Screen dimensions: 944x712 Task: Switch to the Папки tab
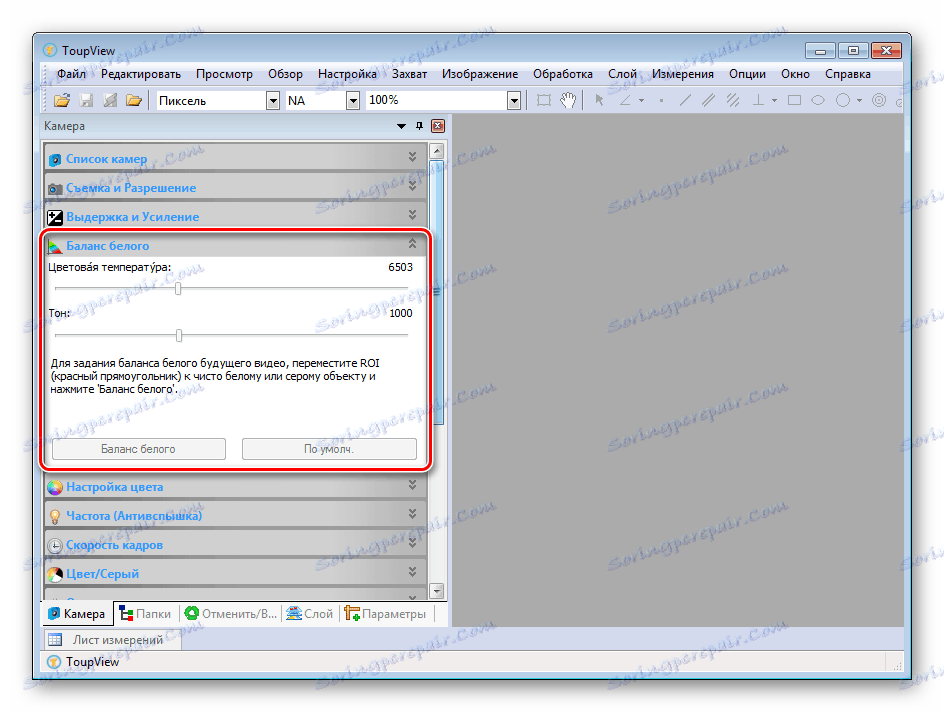point(145,614)
